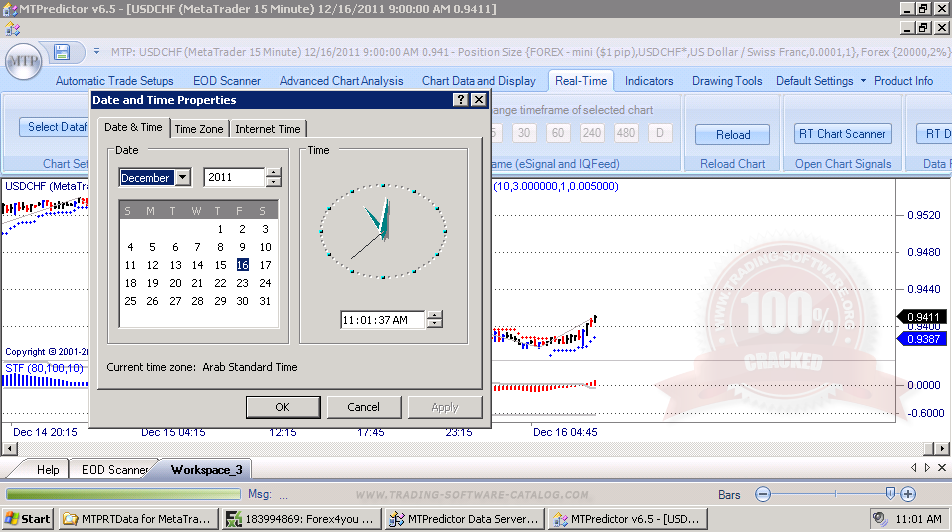Open the quick access toolbar arrow
The image size is (952, 532).
(96, 52)
